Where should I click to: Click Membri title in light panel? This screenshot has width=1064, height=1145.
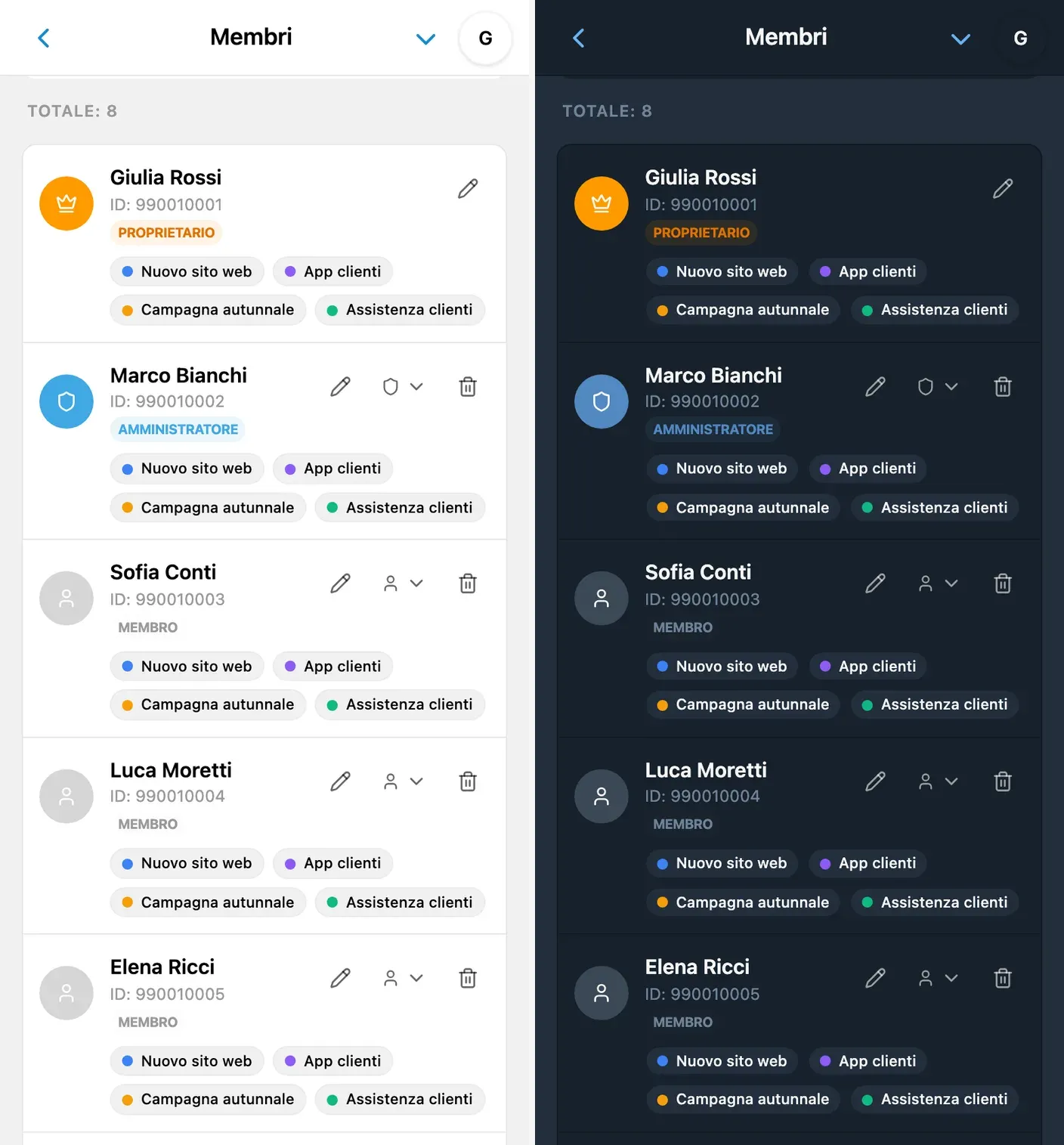click(x=251, y=37)
